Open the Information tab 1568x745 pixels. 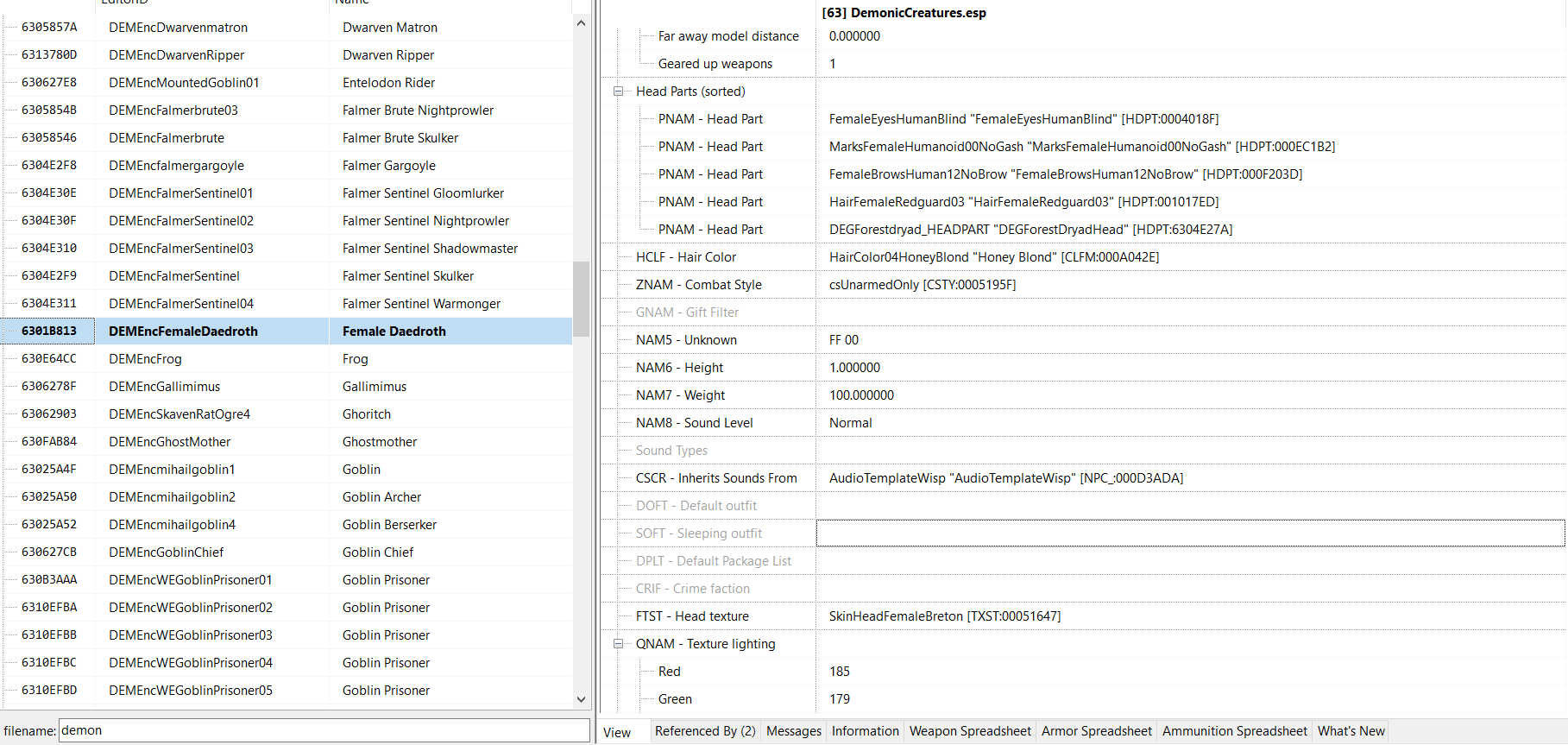866,731
